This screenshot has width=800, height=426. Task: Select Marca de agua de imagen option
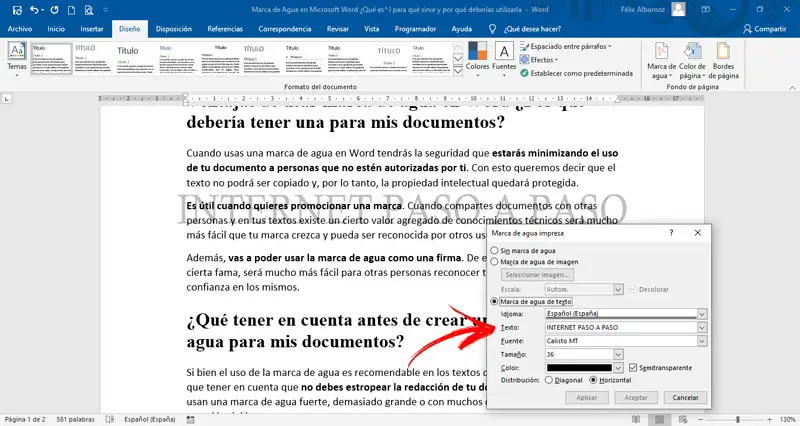tap(494, 262)
